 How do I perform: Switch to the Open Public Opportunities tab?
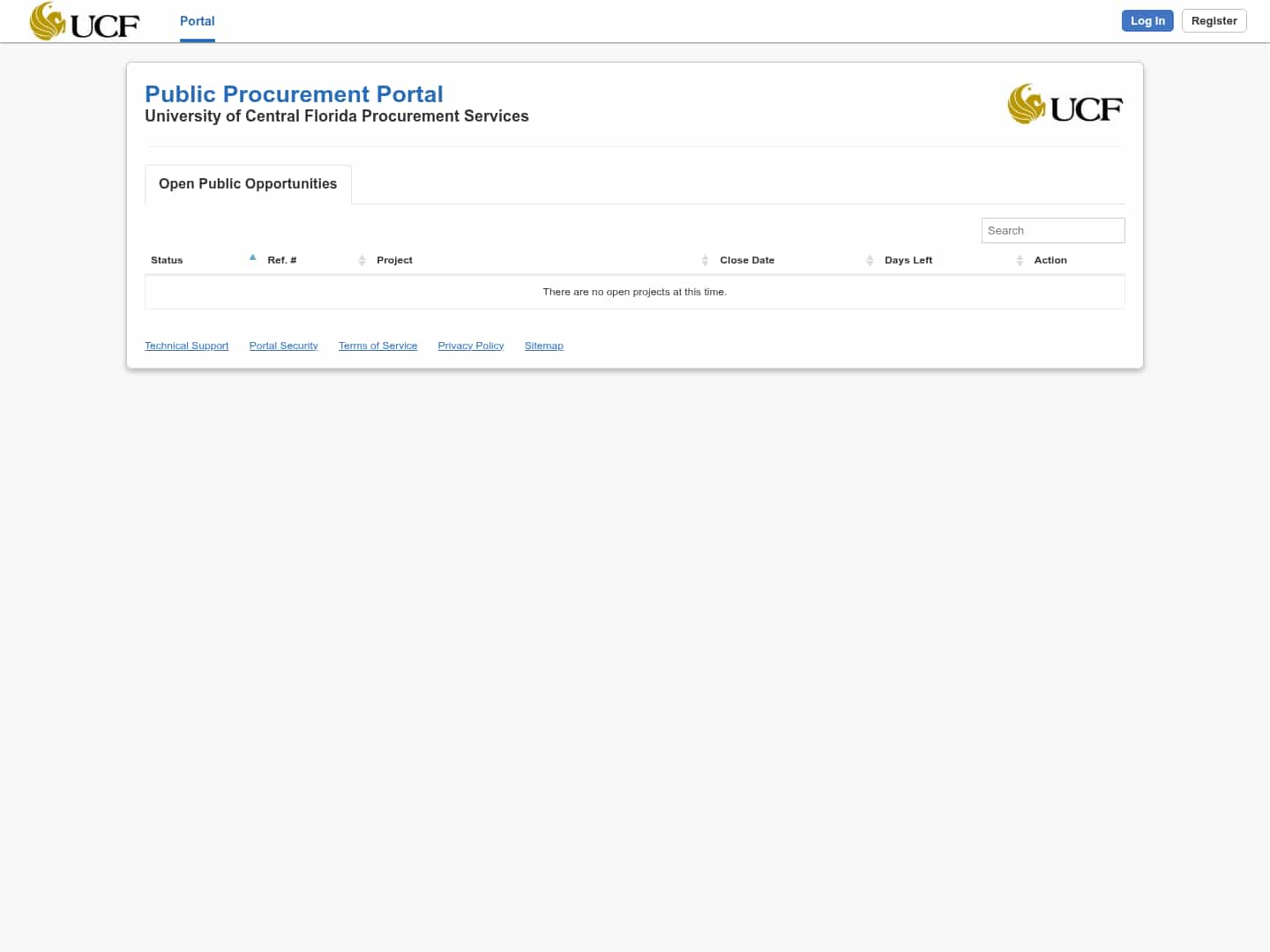click(247, 184)
